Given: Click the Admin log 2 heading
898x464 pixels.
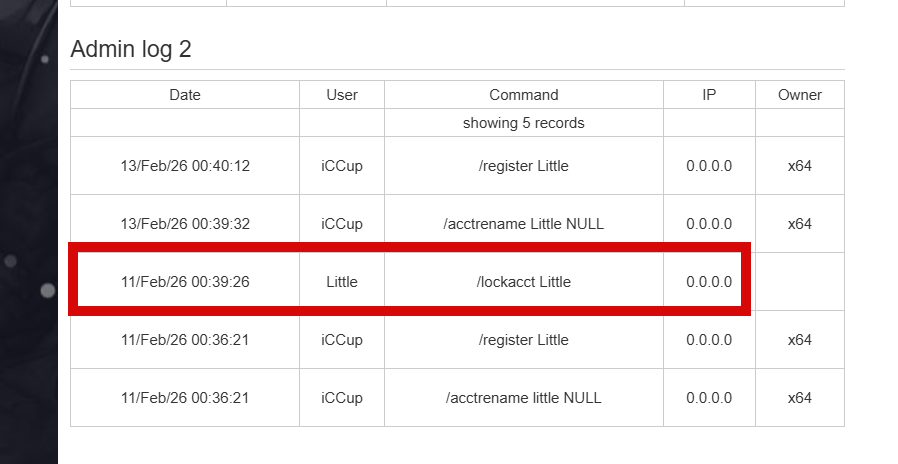Looking at the screenshot, I should pos(131,49).
